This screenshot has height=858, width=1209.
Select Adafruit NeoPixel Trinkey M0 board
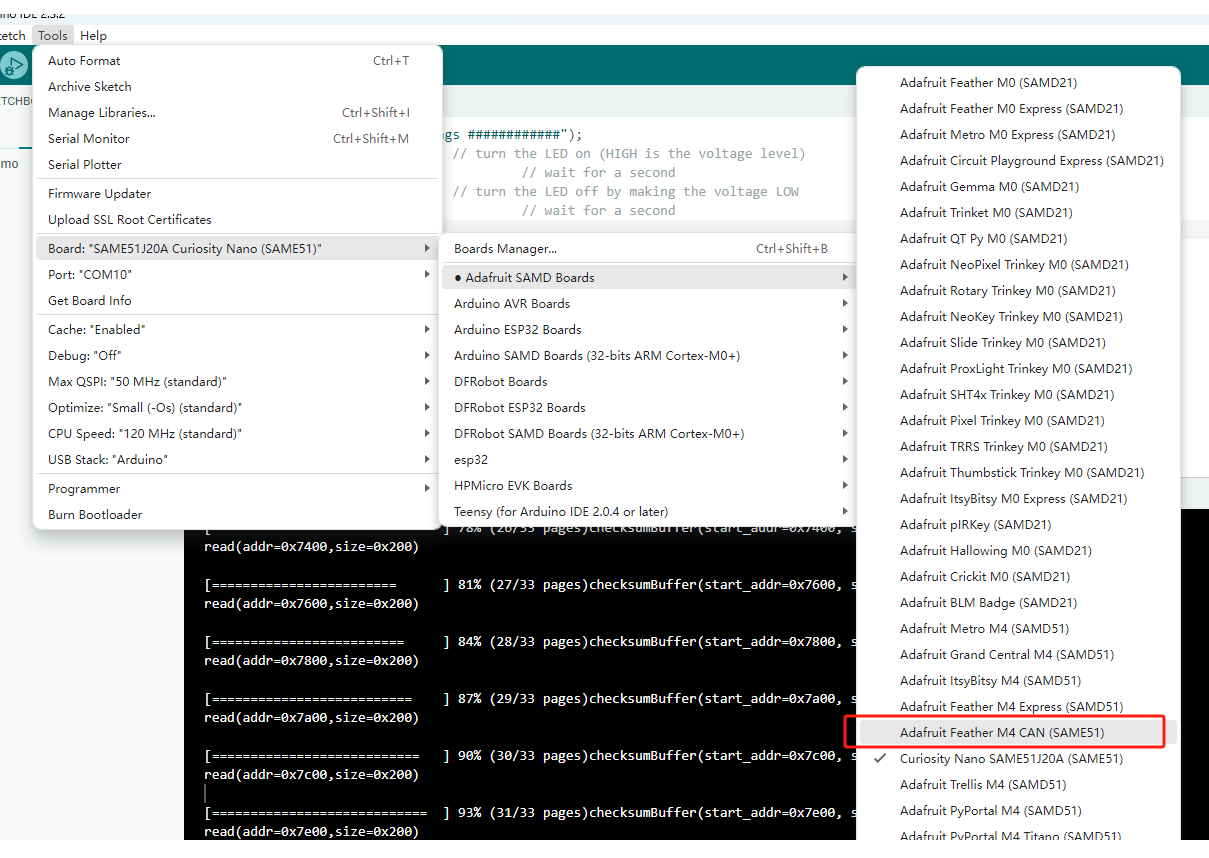point(1018,265)
